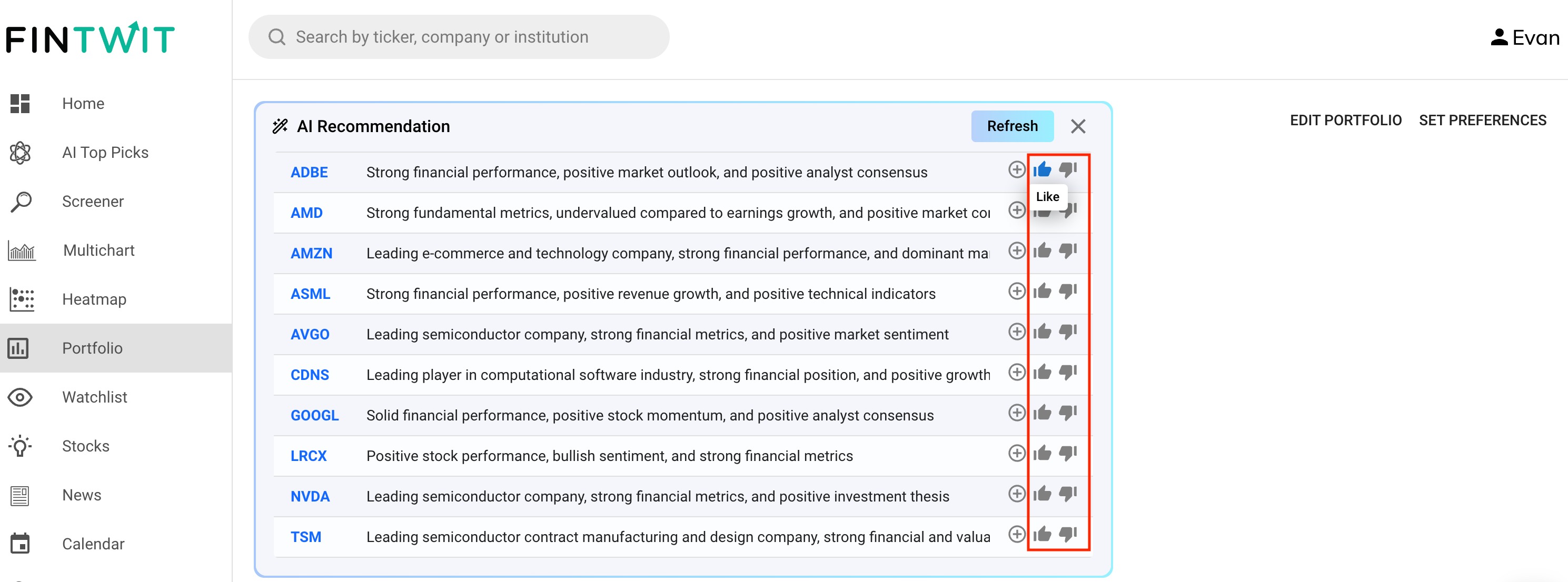The width and height of the screenshot is (1568, 582).
Task: Open the LRCX ticker link
Action: (x=308, y=456)
